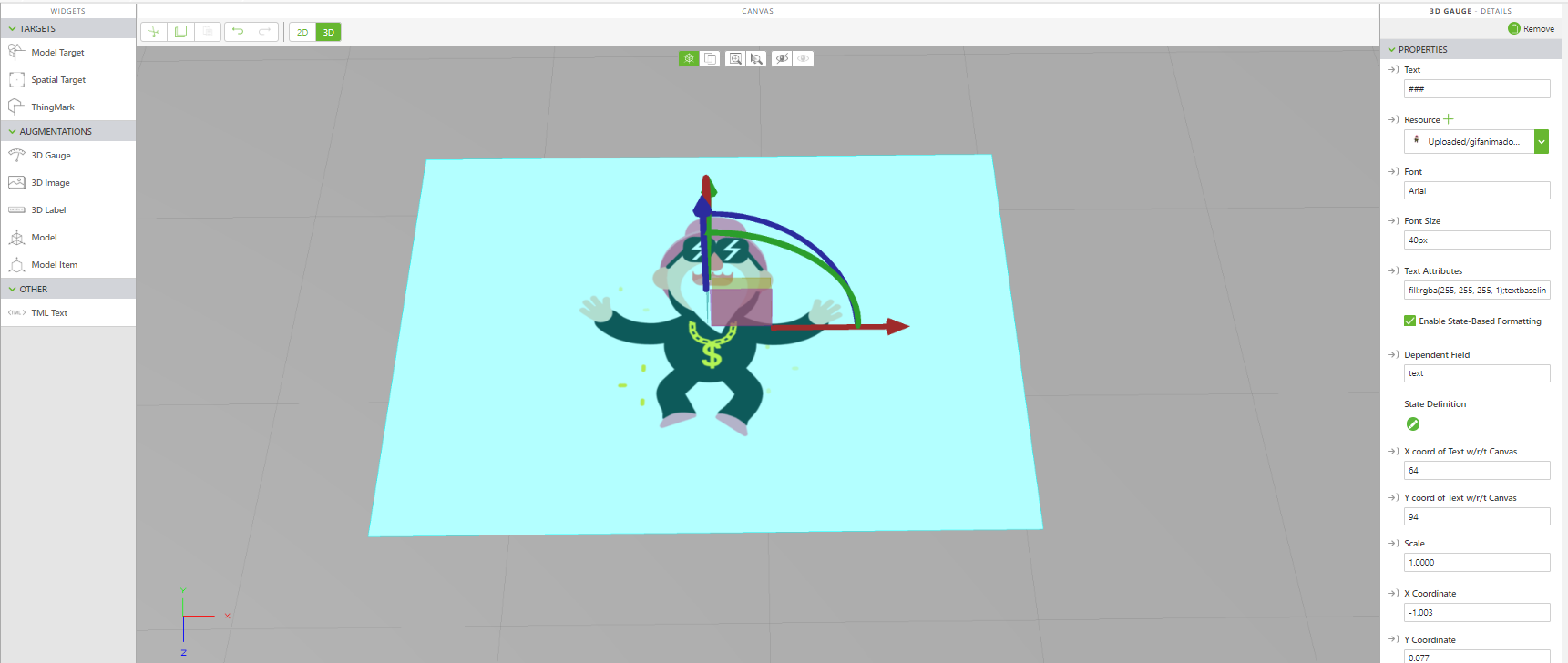
Task: Add a new Resource with plus icon
Action: 1449,119
